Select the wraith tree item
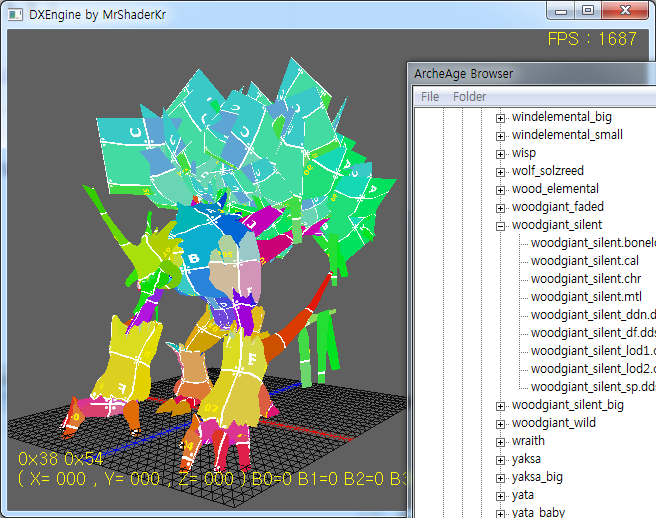 [x=528, y=441]
